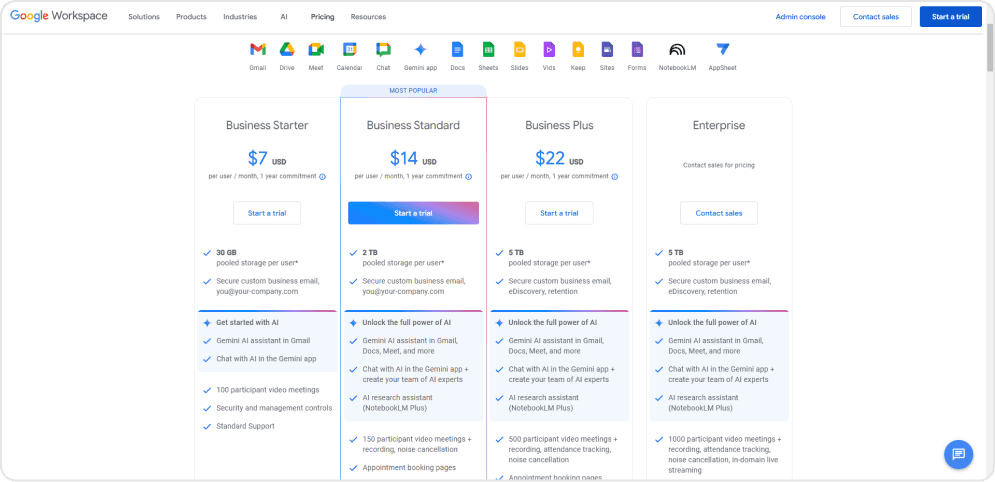Image resolution: width=995 pixels, height=482 pixels.
Task: Open the AppSheet app icon
Action: [722, 49]
